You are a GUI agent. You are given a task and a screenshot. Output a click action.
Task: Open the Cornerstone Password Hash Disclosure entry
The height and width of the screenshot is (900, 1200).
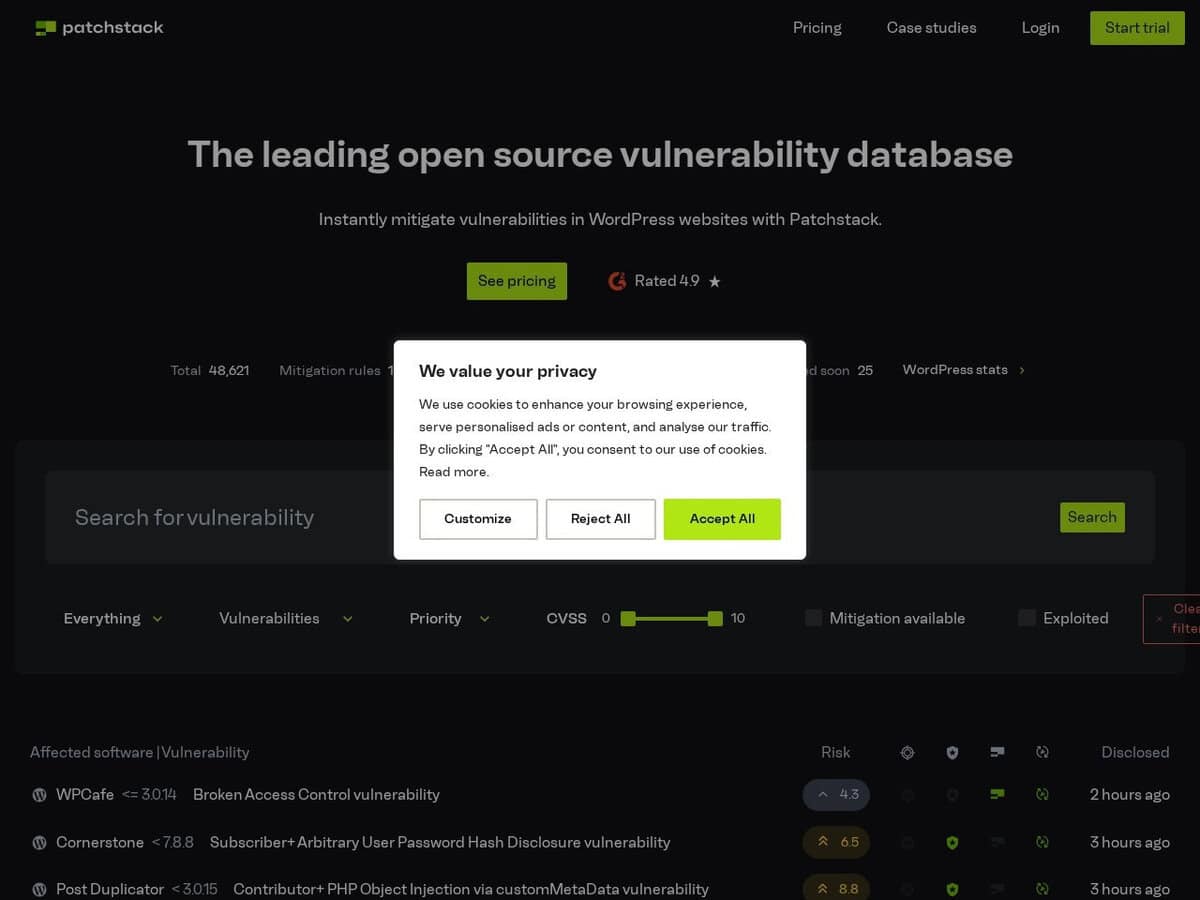tap(440, 843)
